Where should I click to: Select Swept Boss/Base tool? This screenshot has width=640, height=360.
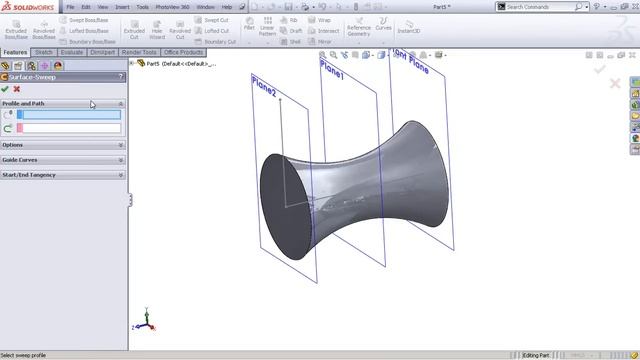click(x=84, y=20)
